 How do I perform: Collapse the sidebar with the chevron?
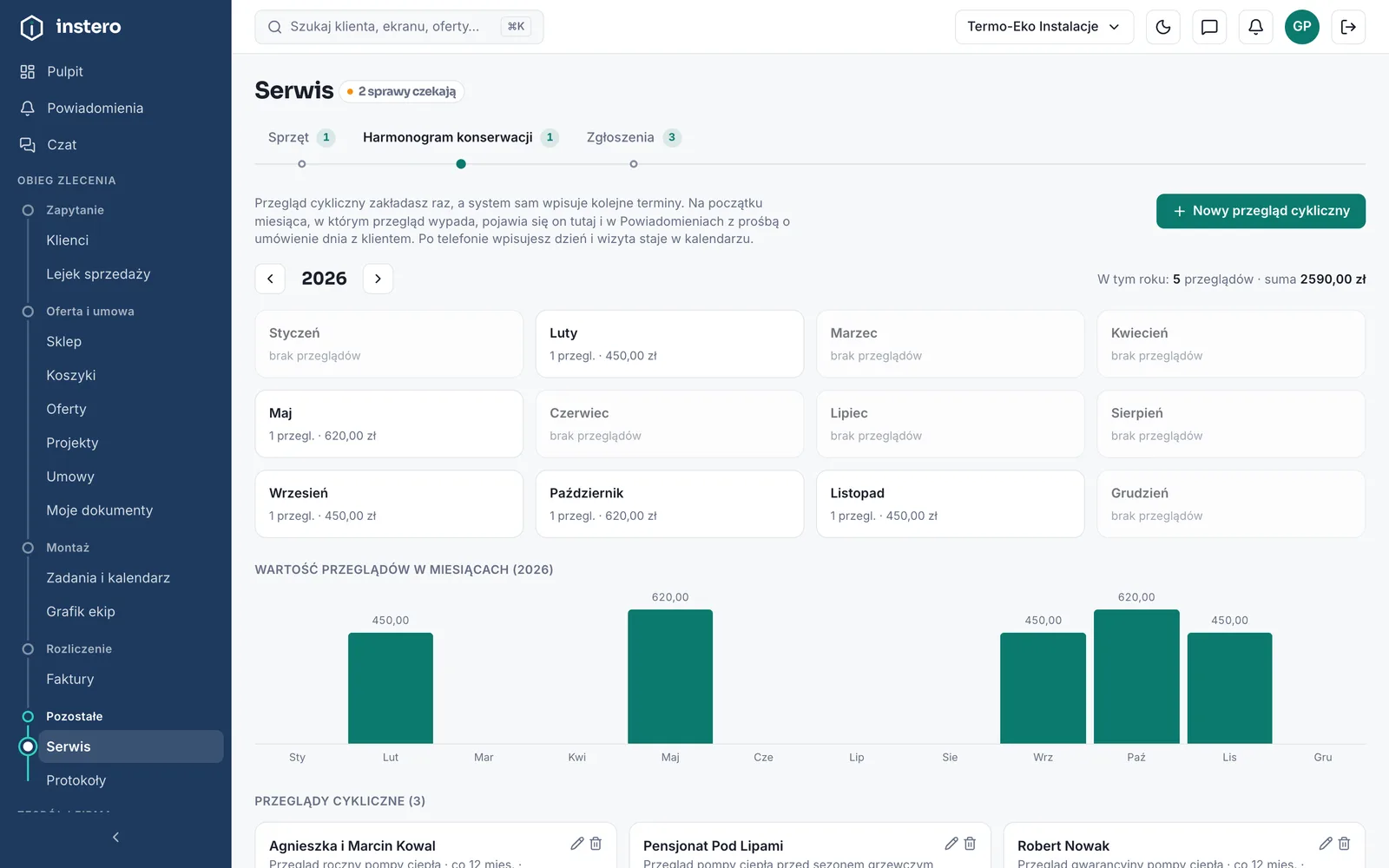tap(115, 837)
